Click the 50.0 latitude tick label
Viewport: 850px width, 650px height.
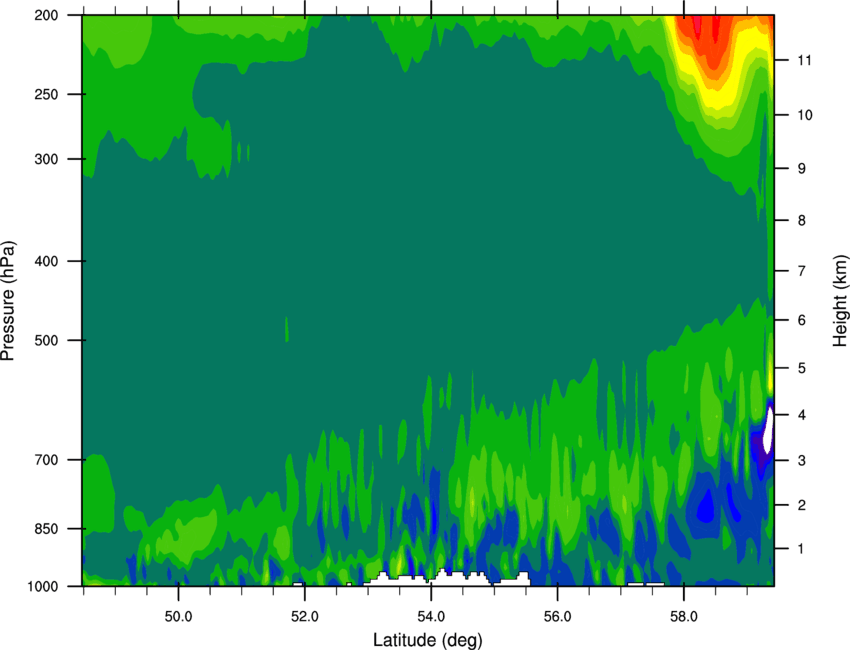pyautogui.click(x=178, y=617)
